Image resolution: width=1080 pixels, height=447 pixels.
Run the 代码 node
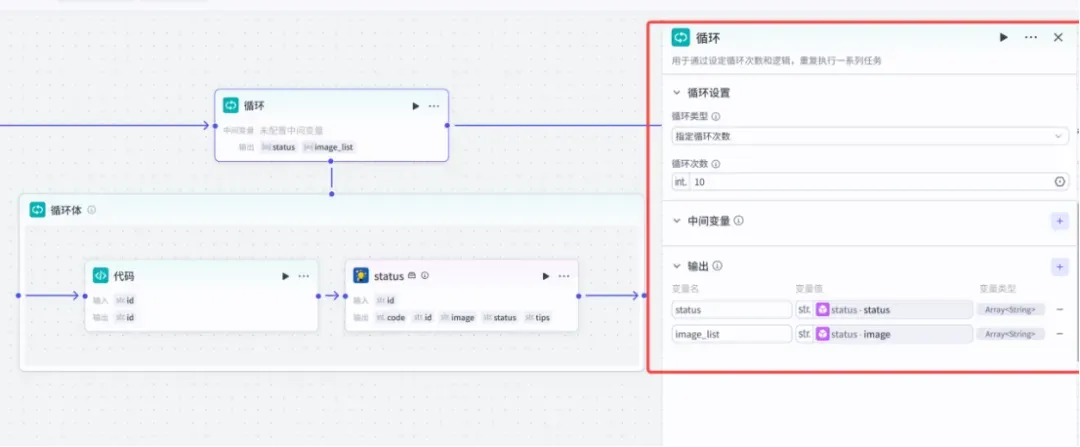(x=285, y=276)
